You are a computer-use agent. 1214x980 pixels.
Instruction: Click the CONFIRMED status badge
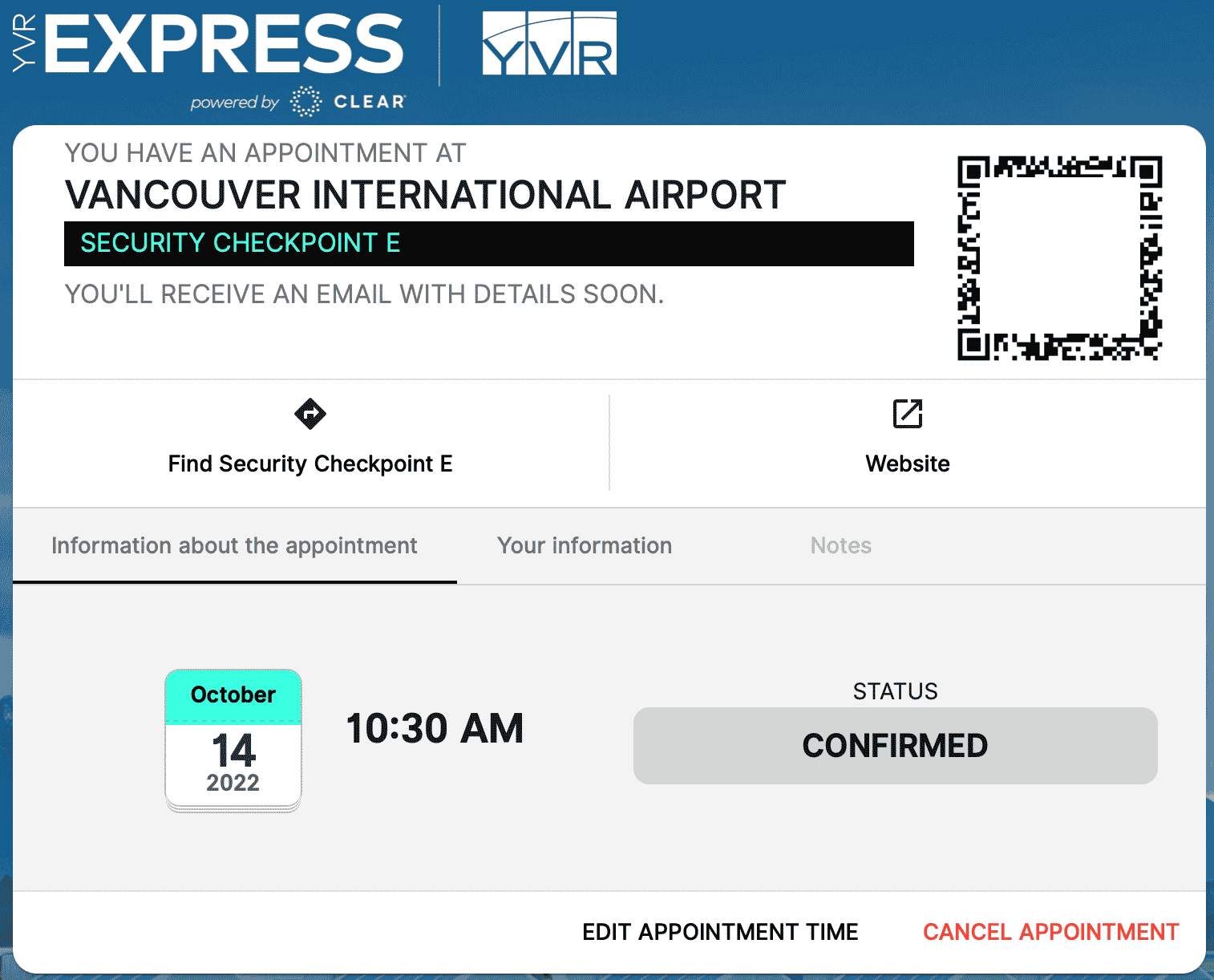pos(895,746)
